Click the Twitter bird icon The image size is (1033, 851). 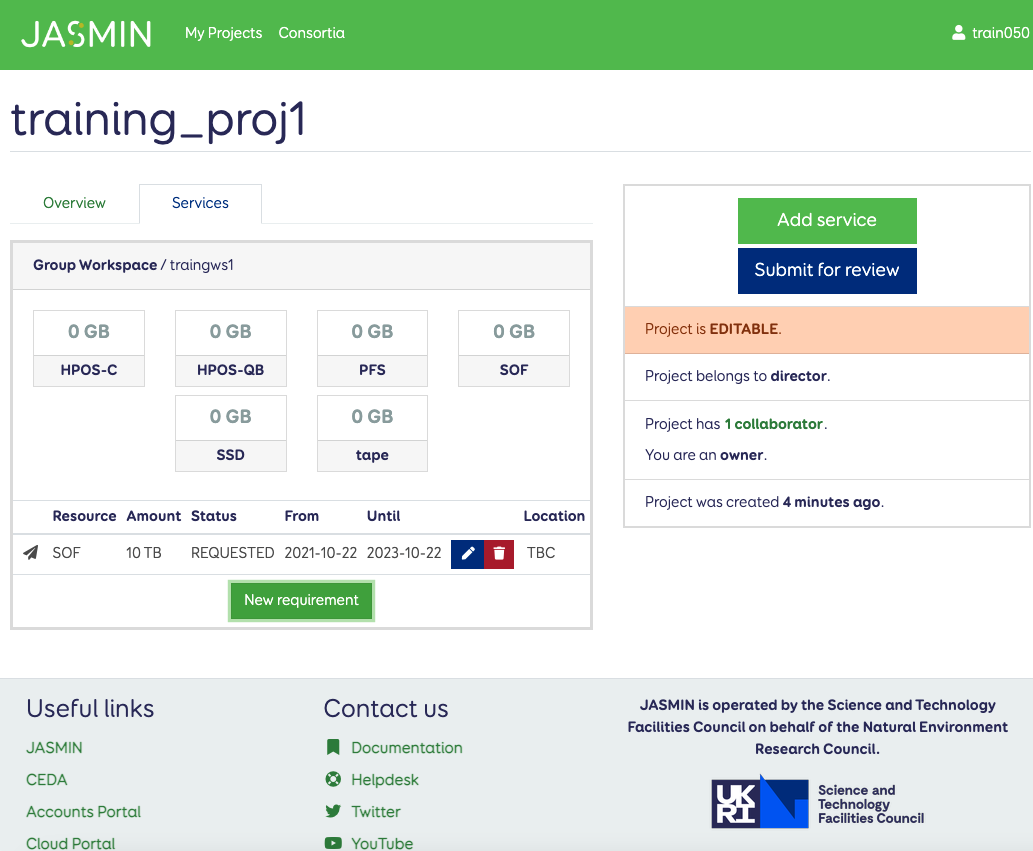(x=333, y=811)
